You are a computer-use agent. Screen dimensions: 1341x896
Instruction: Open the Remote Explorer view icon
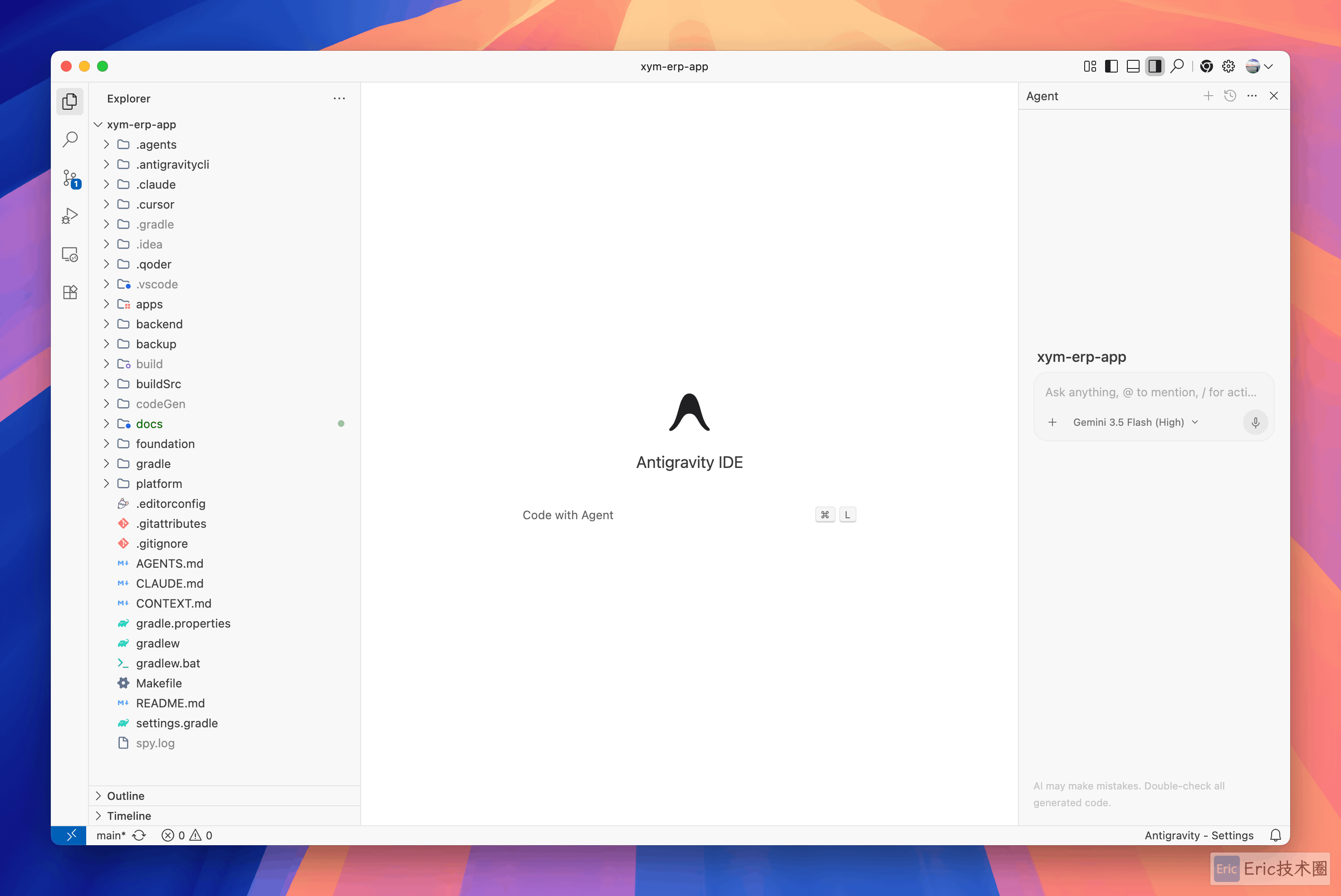[70, 254]
